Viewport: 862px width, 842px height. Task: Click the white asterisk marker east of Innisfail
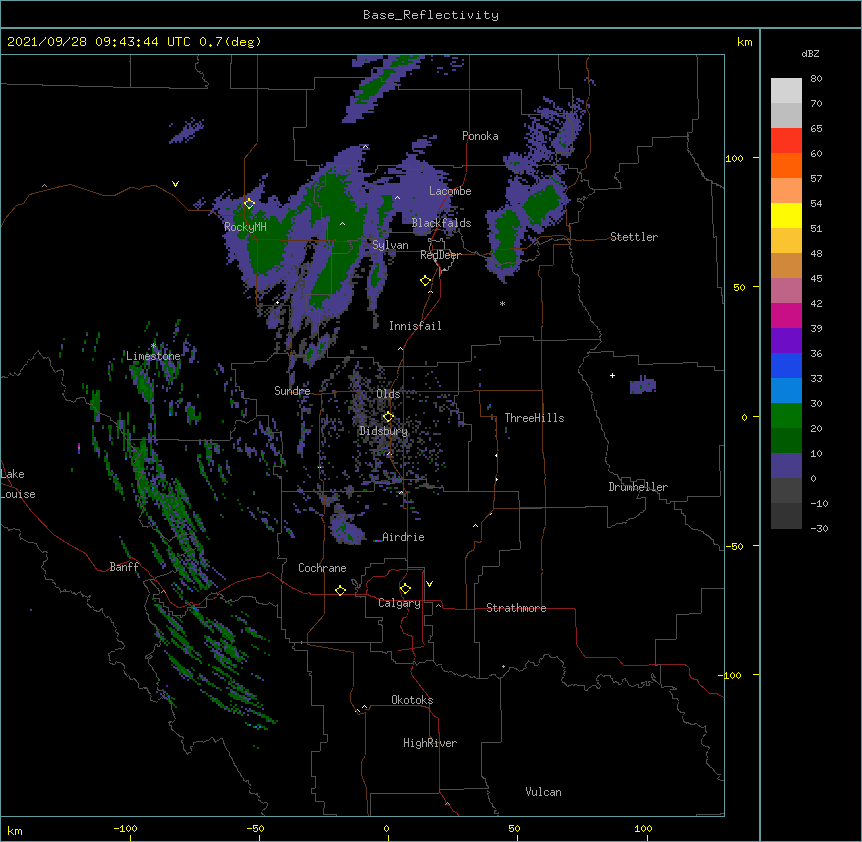[502, 303]
